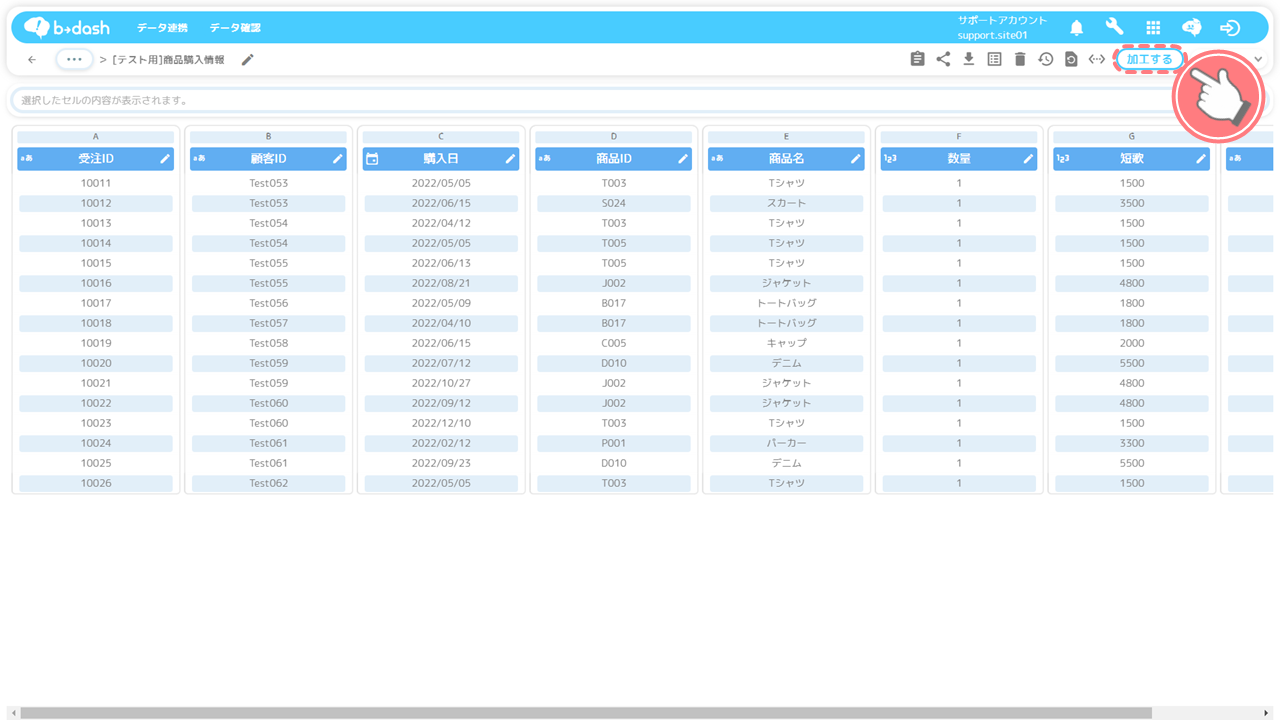Click the b→dash logo
Viewport: 1280px width, 720px height.
[67, 28]
